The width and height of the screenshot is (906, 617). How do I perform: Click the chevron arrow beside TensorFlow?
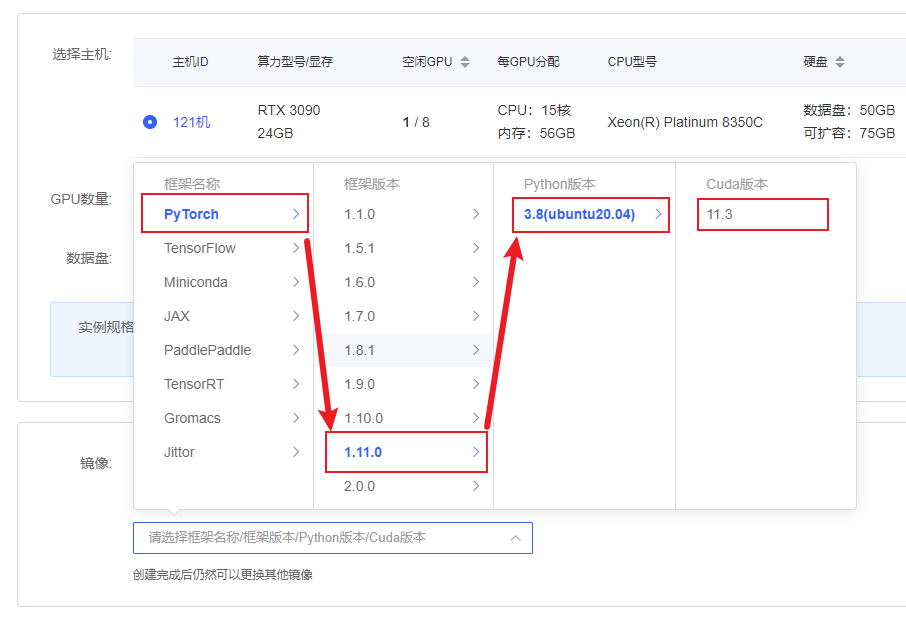tap(295, 248)
